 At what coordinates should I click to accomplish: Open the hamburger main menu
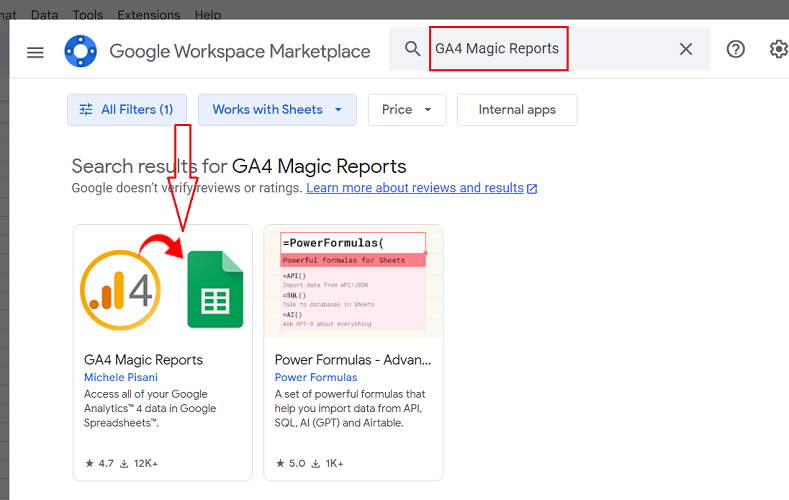35,52
